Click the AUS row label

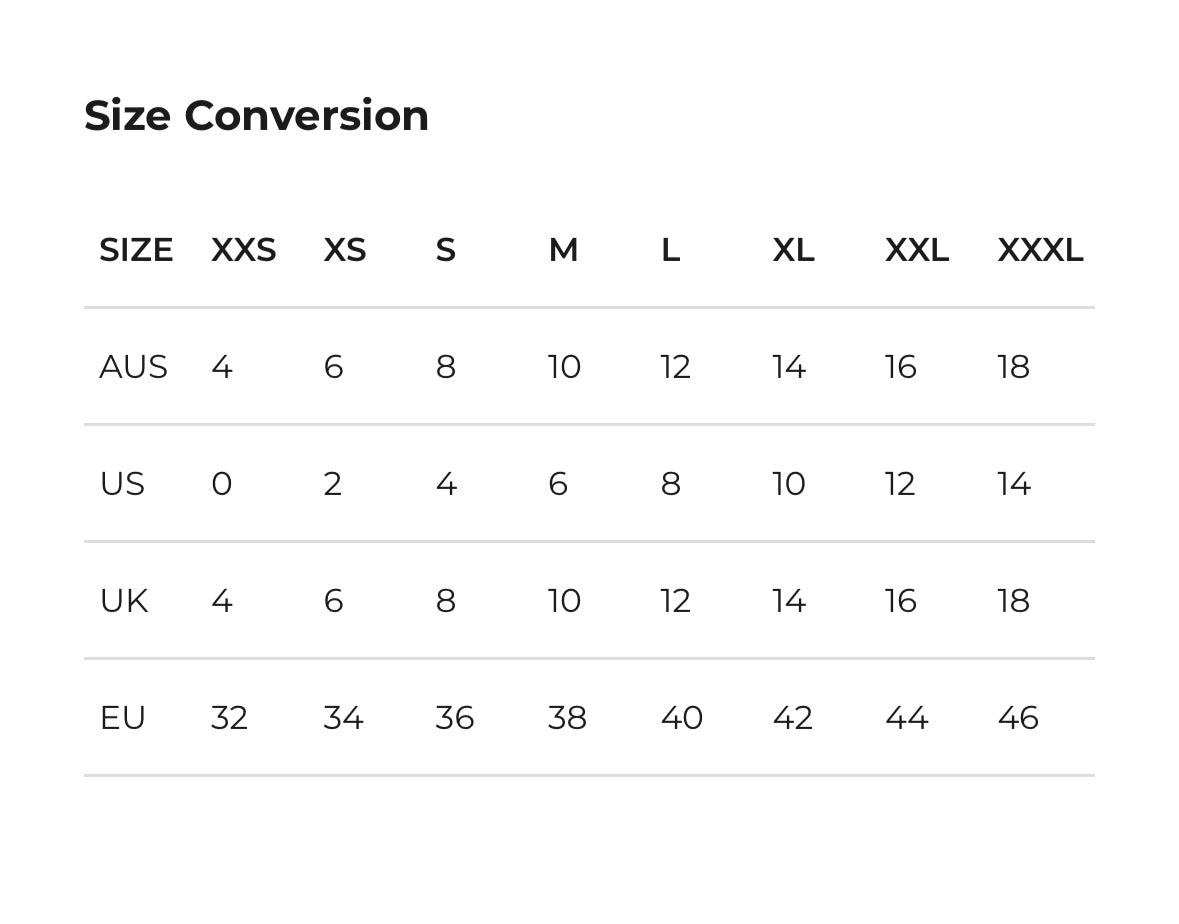click(133, 367)
